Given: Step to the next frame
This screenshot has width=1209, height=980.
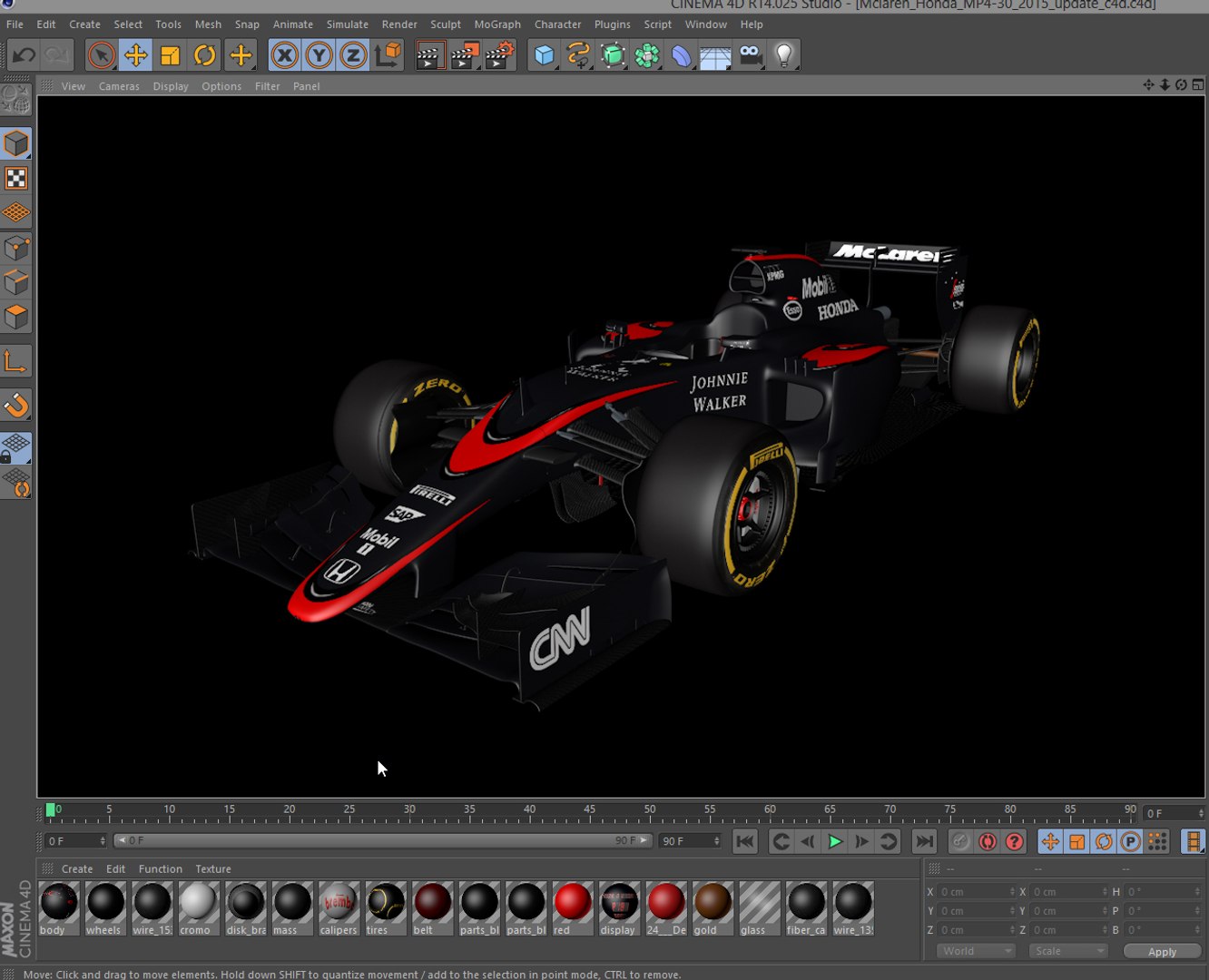Looking at the screenshot, I should [x=861, y=841].
